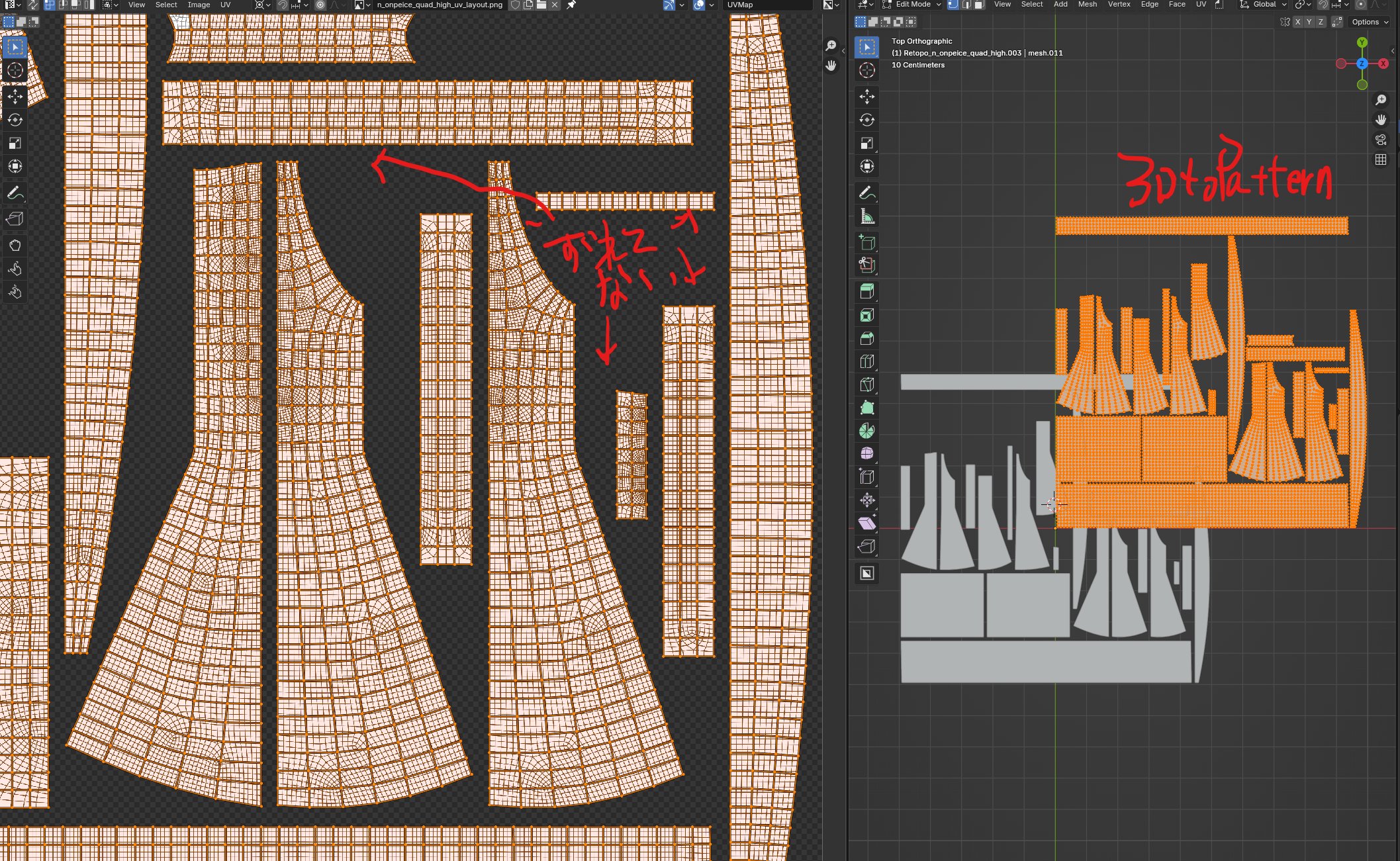Select the Loop Cut tool
1400x861 pixels.
coord(866,361)
